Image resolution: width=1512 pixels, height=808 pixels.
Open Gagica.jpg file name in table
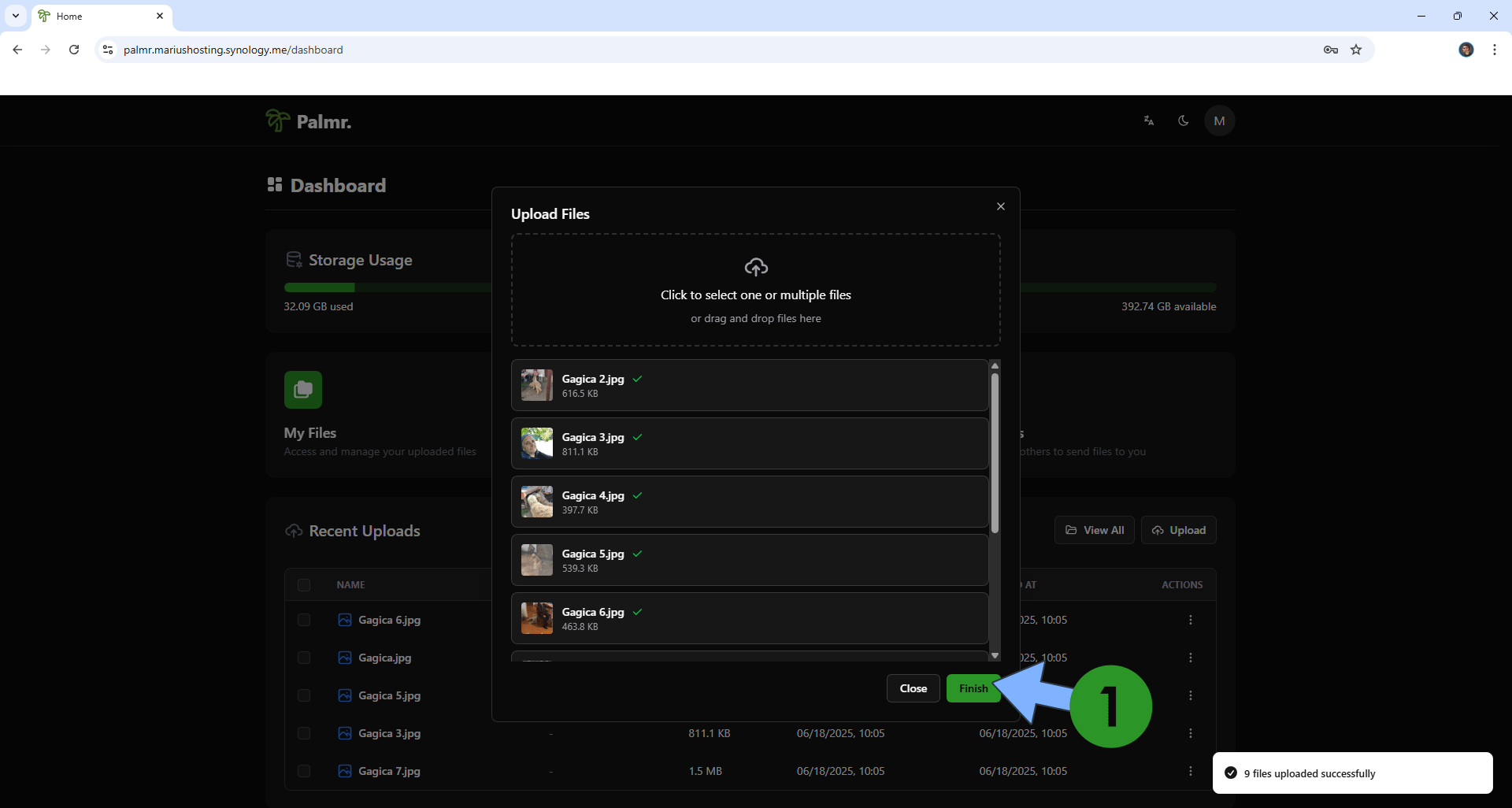(x=384, y=658)
